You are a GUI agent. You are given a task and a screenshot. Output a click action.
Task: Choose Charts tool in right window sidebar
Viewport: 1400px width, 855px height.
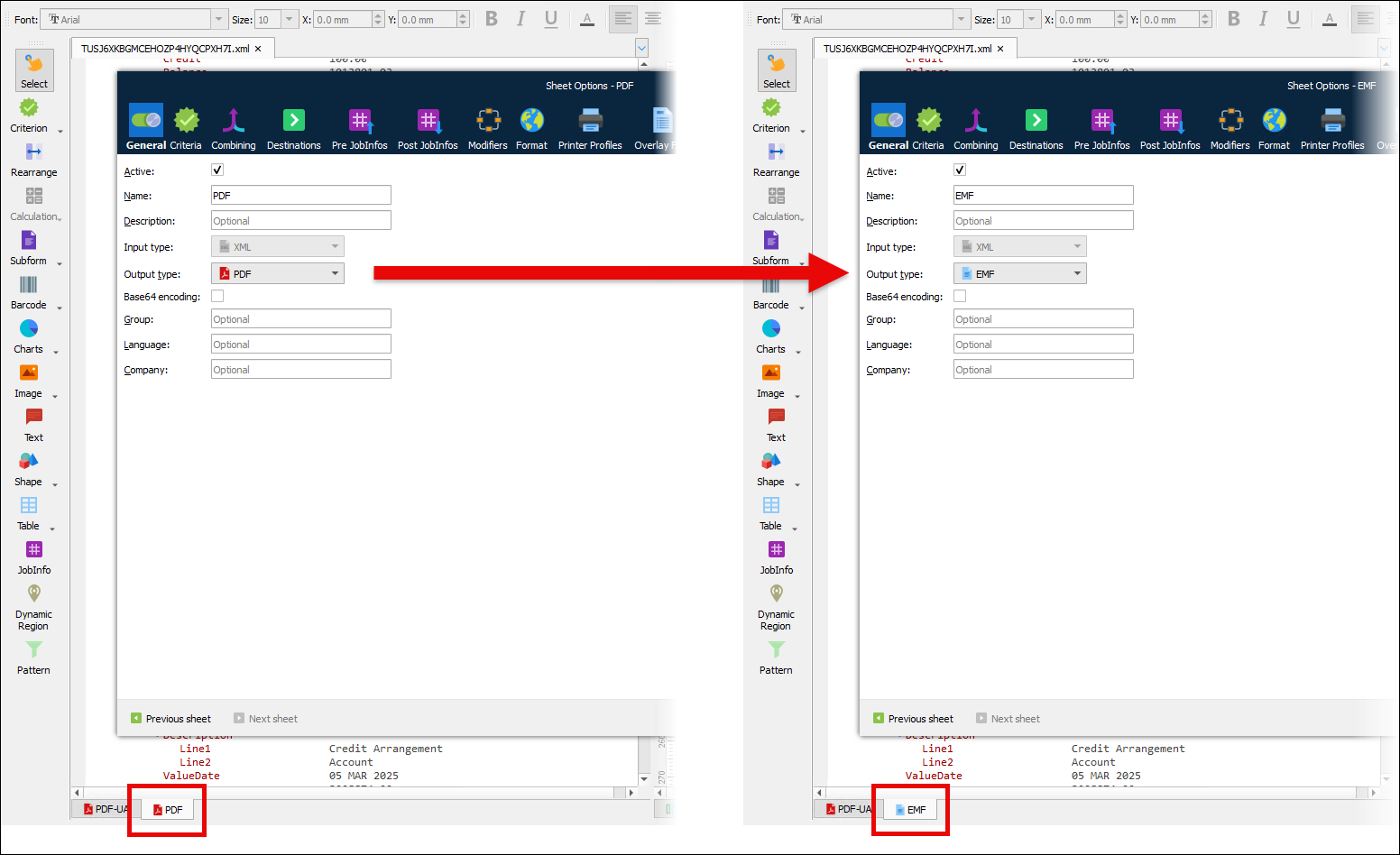(x=771, y=336)
